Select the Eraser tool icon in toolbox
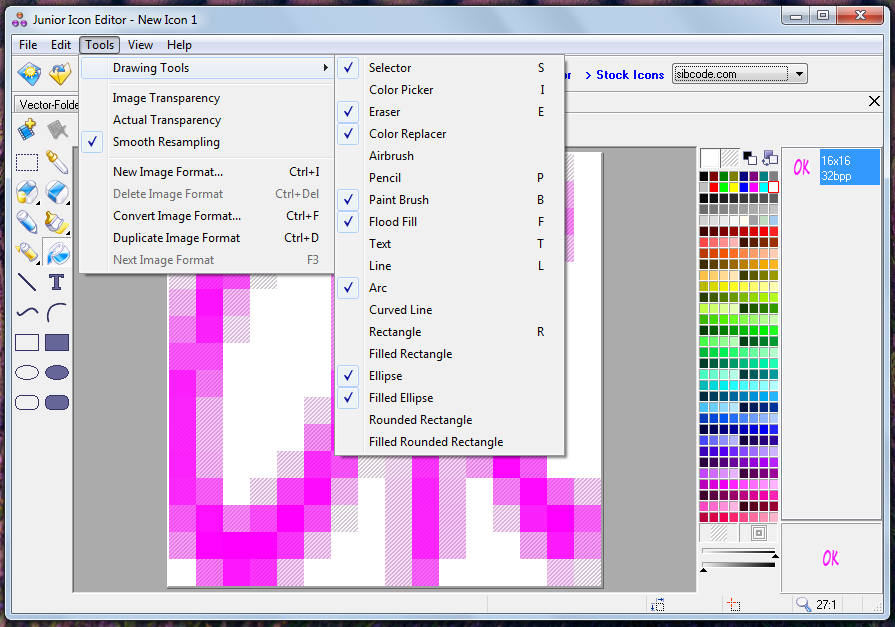Image resolution: width=895 pixels, height=627 pixels. 57,192
